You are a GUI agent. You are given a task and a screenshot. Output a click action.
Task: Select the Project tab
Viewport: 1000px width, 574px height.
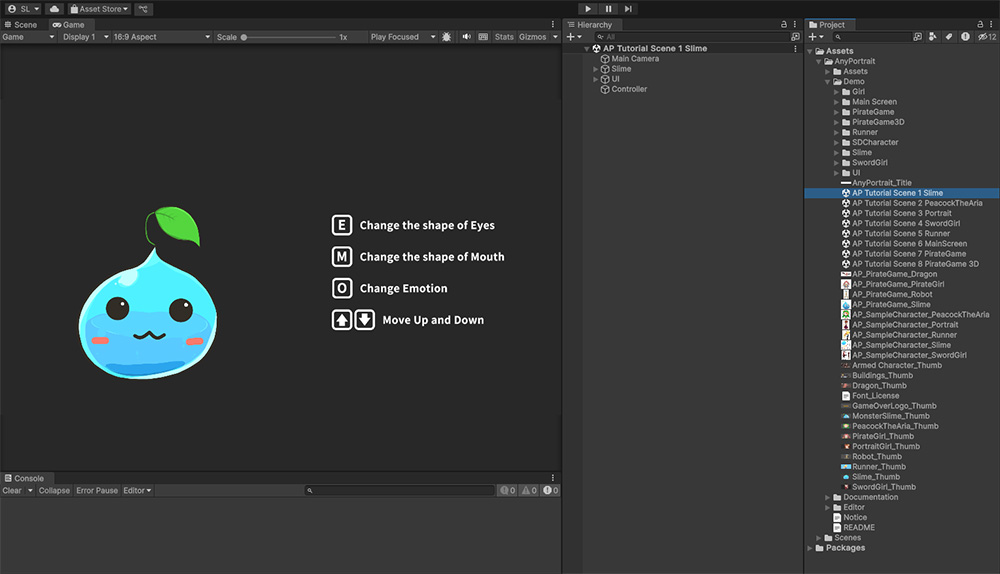[x=827, y=25]
